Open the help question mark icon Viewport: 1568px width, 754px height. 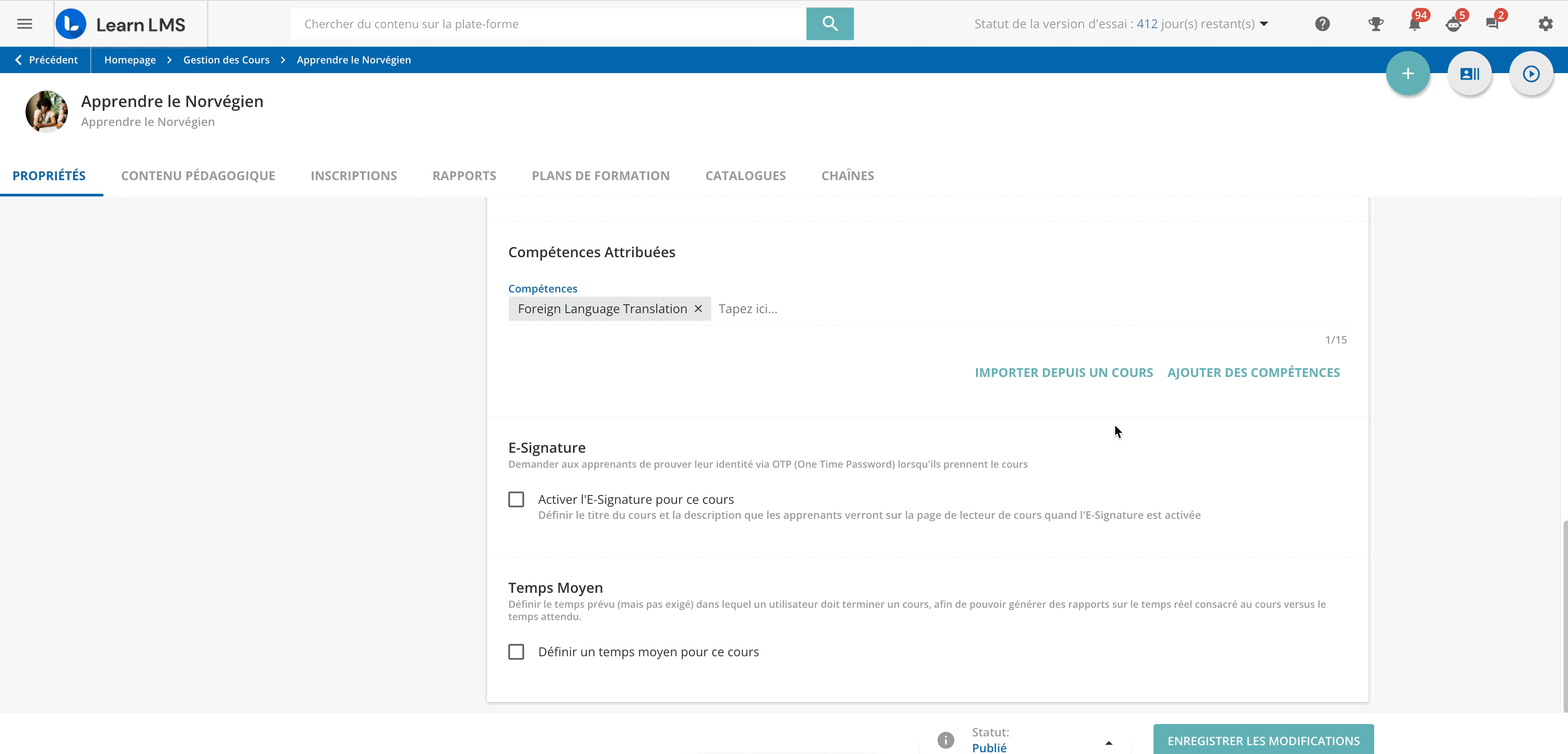1322,24
